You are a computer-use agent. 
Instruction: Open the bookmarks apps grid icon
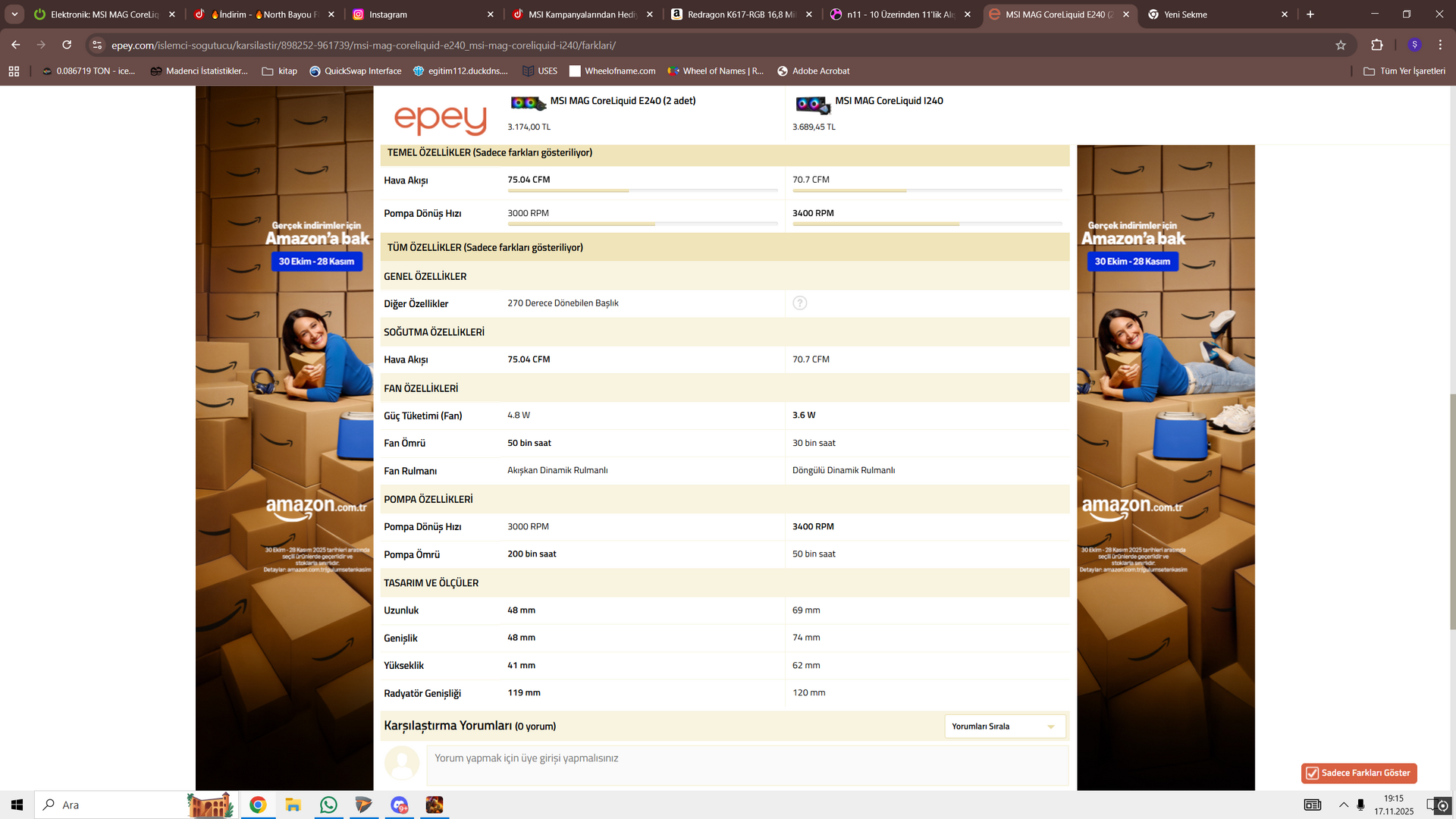[x=14, y=71]
